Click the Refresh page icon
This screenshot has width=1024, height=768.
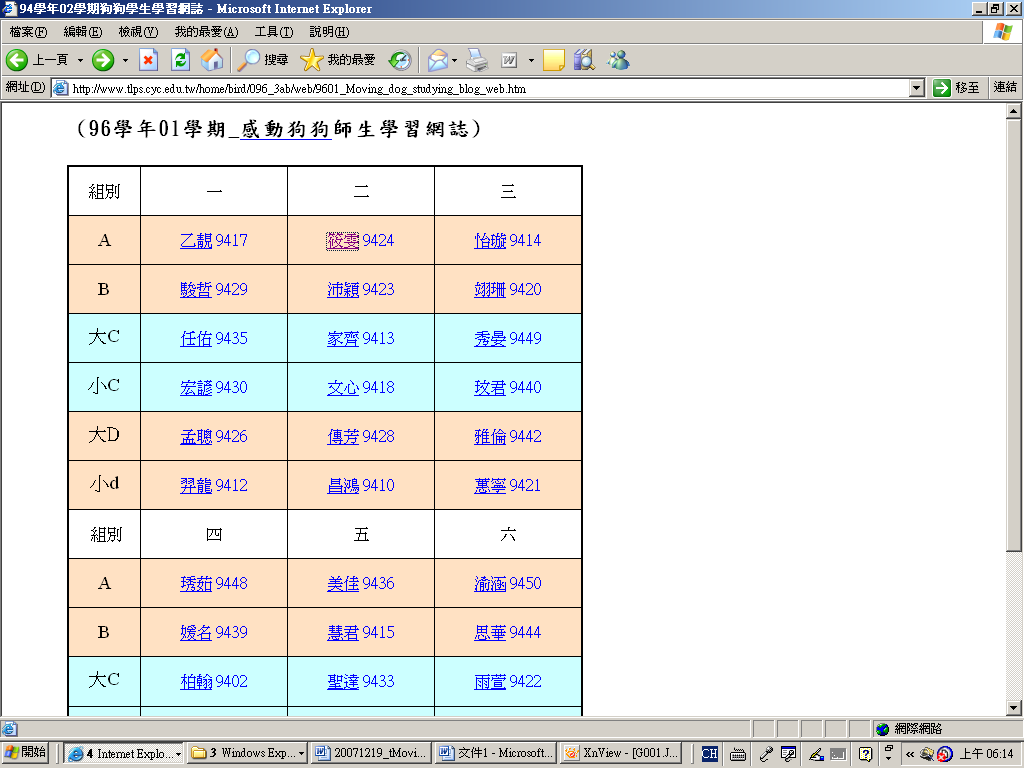[x=180, y=60]
